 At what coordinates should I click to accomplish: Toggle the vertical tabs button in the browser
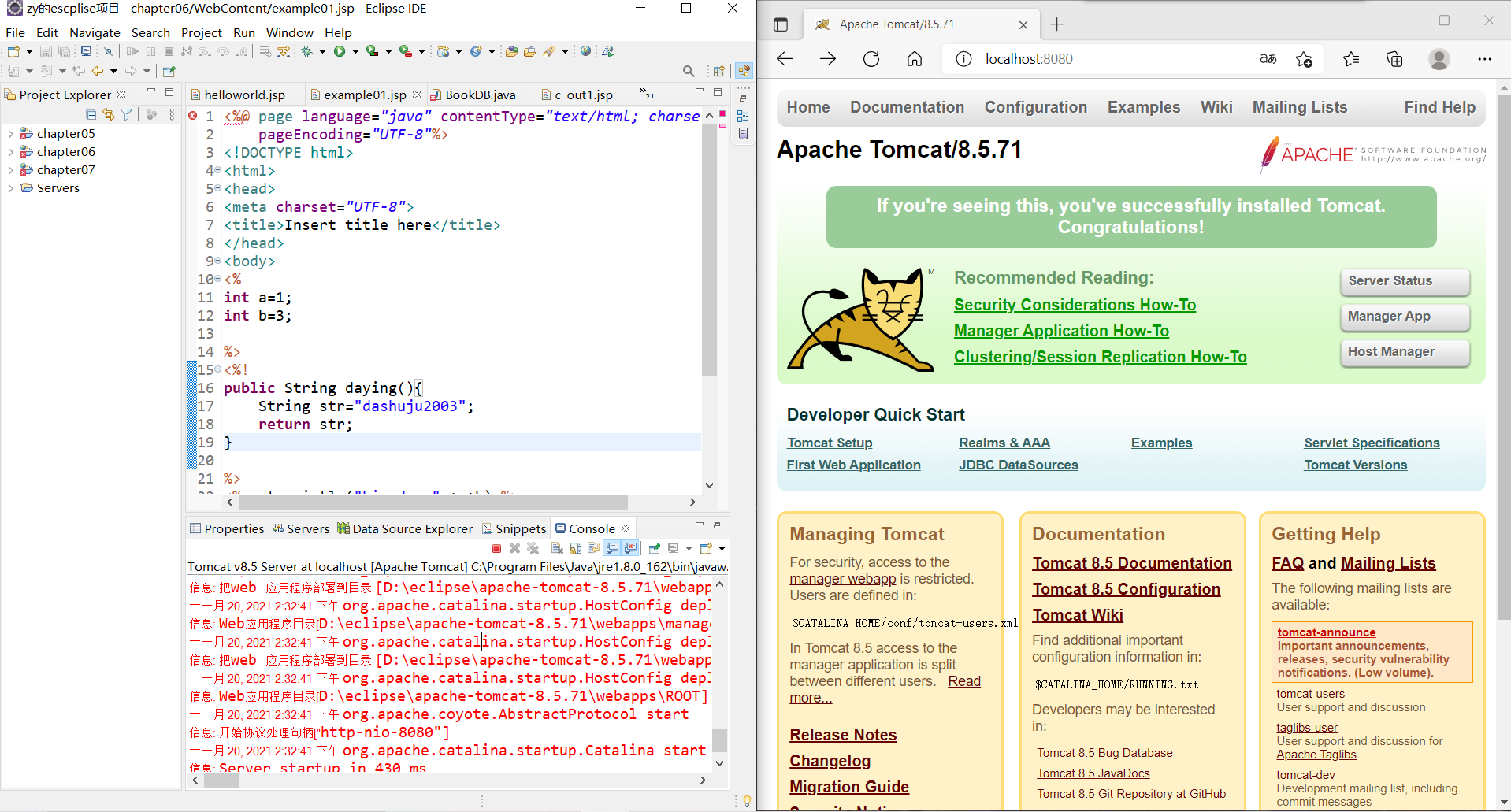pyautogui.click(x=781, y=24)
